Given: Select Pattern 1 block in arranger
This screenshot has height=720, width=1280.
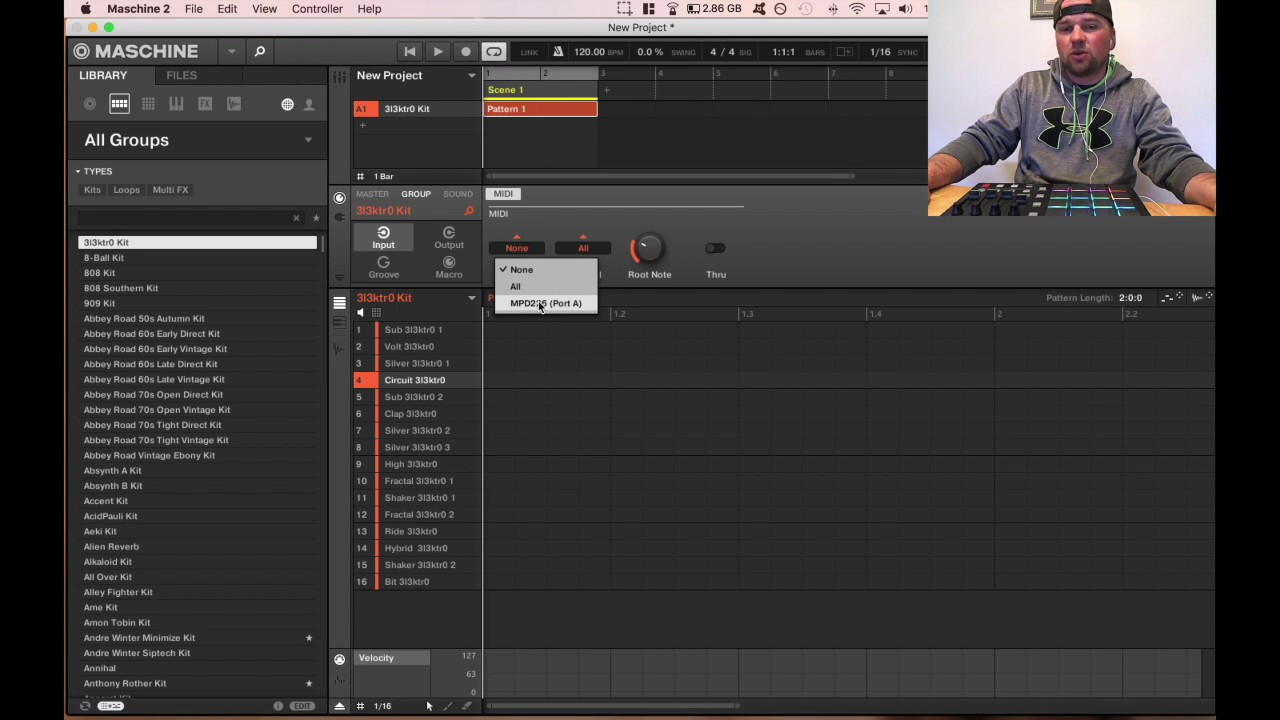Looking at the screenshot, I should [x=540, y=109].
